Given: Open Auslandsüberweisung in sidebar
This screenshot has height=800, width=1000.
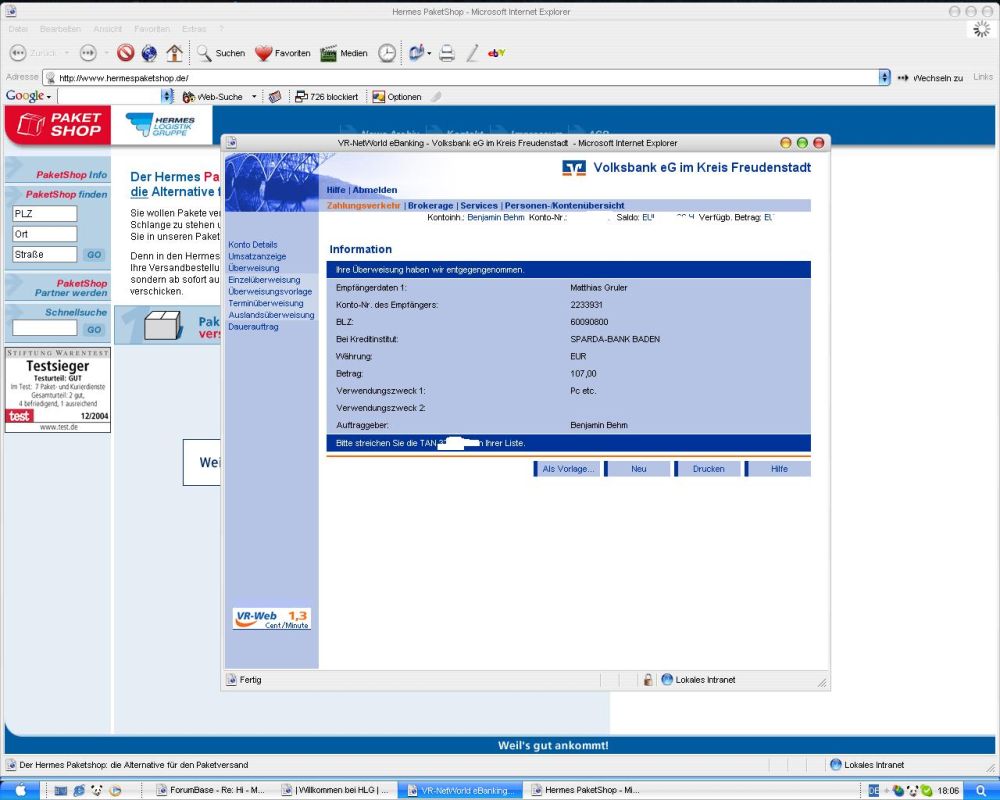Looking at the screenshot, I should [x=271, y=315].
